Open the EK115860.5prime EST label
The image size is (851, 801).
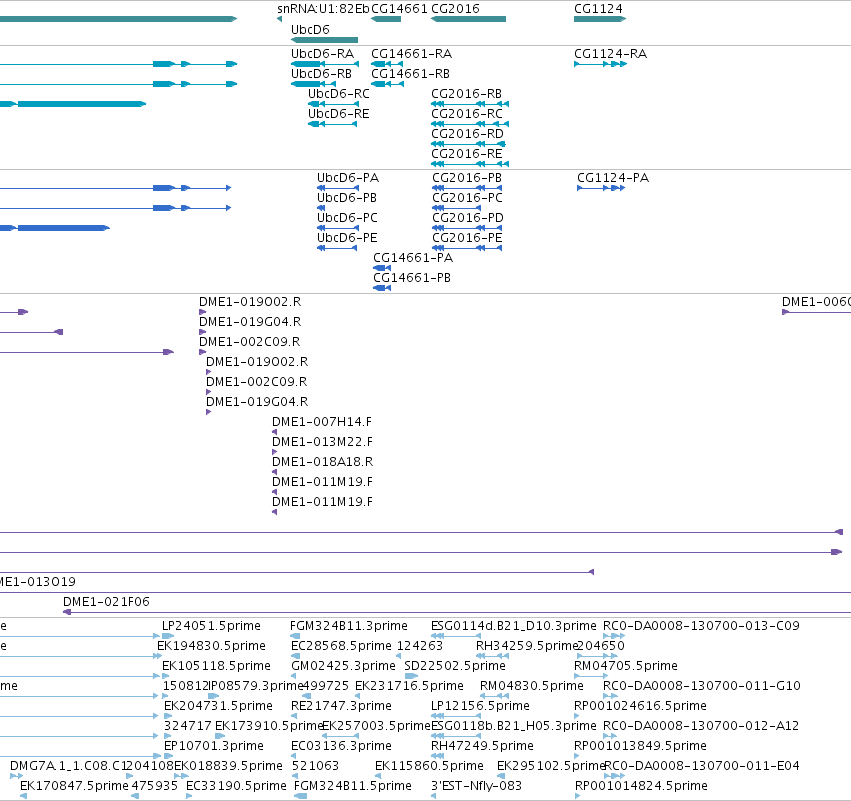(429, 766)
